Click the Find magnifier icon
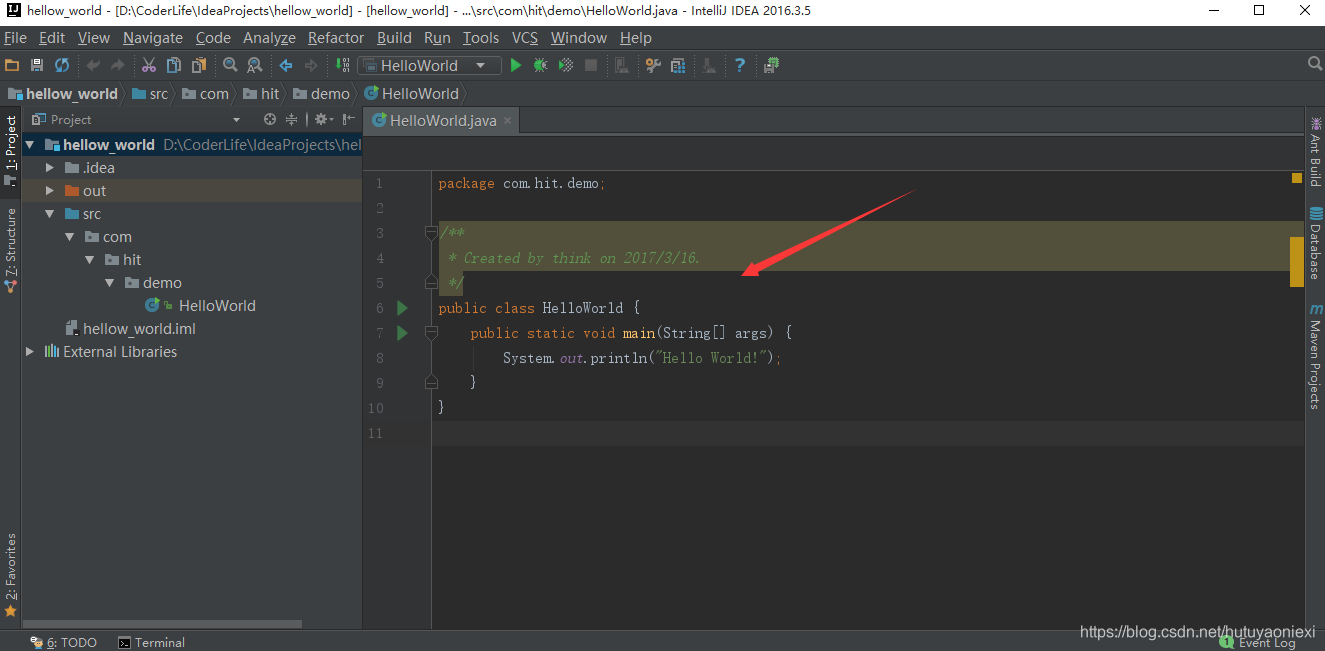Image resolution: width=1325 pixels, height=651 pixels. (230, 65)
